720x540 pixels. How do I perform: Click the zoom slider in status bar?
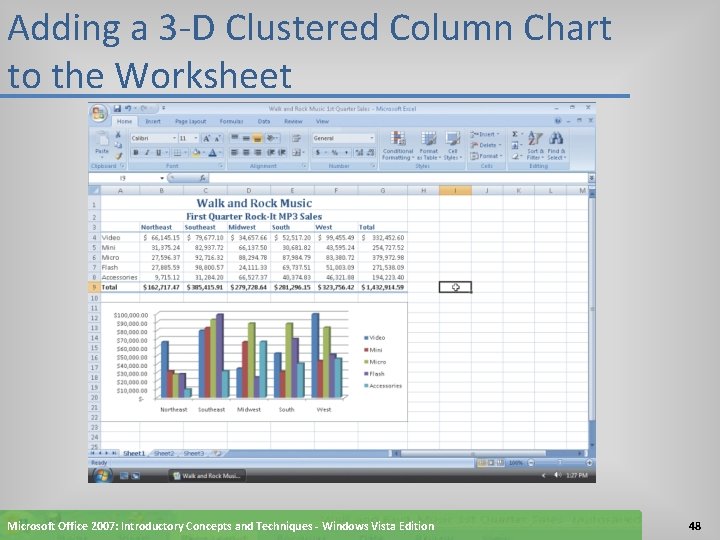pyautogui.click(x=559, y=463)
